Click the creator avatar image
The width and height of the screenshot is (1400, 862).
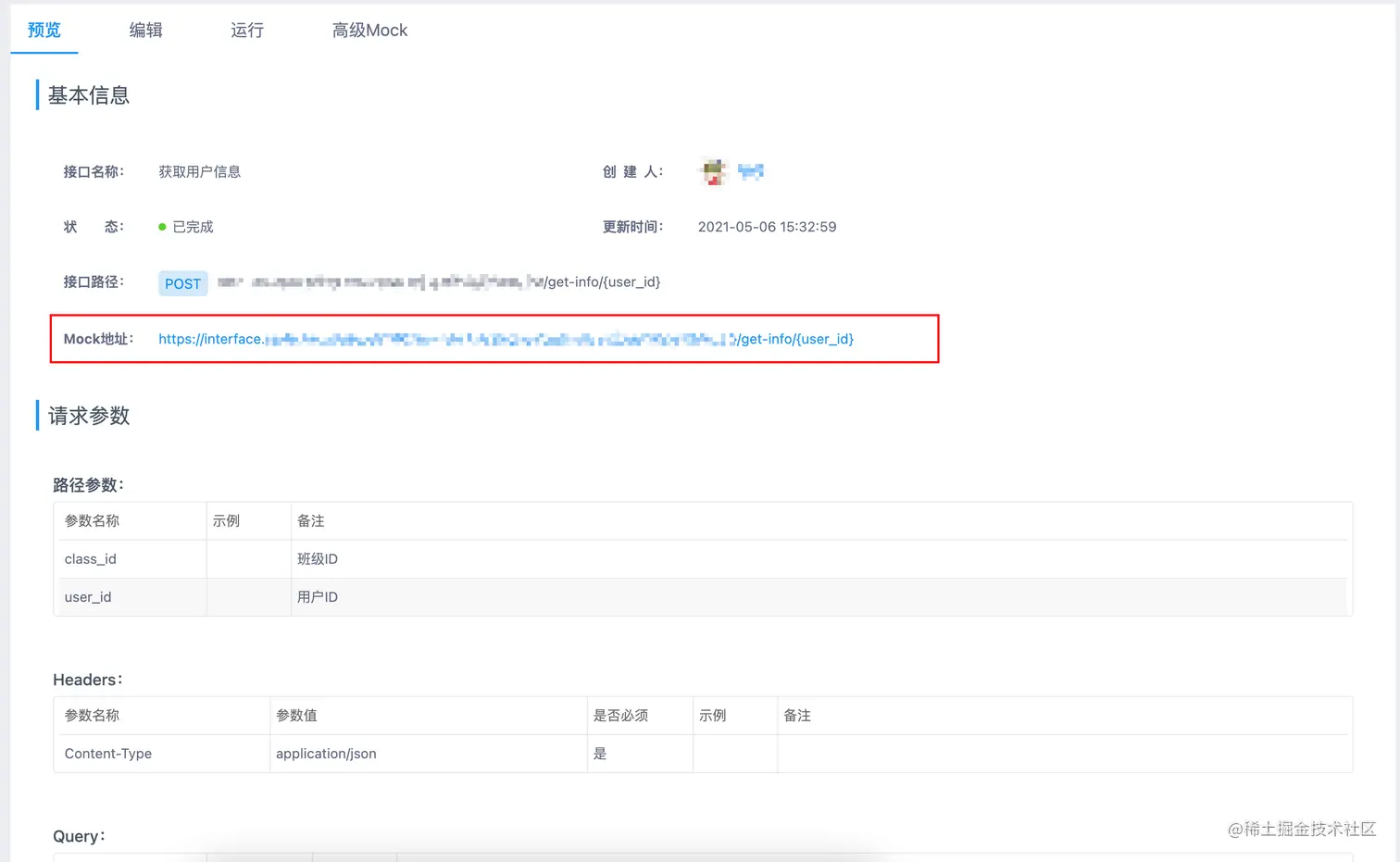(x=713, y=171)
